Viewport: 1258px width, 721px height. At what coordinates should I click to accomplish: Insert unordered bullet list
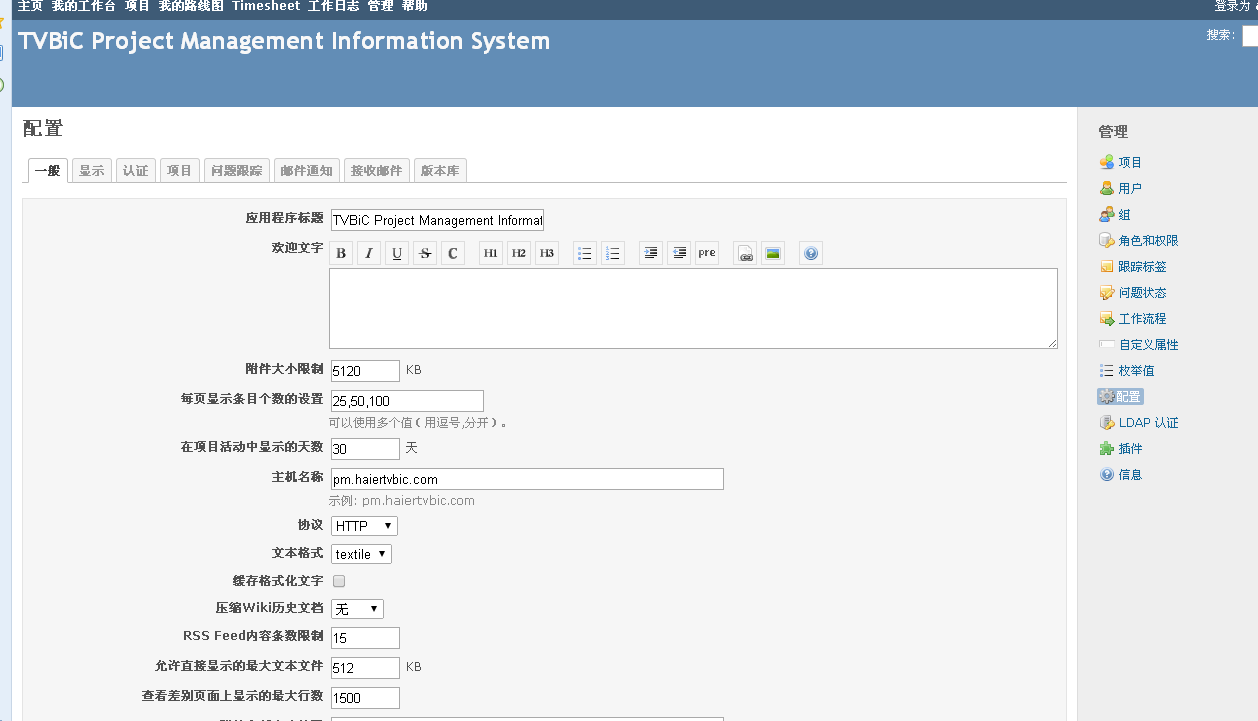pyautogui.click(x=585, y=253)
